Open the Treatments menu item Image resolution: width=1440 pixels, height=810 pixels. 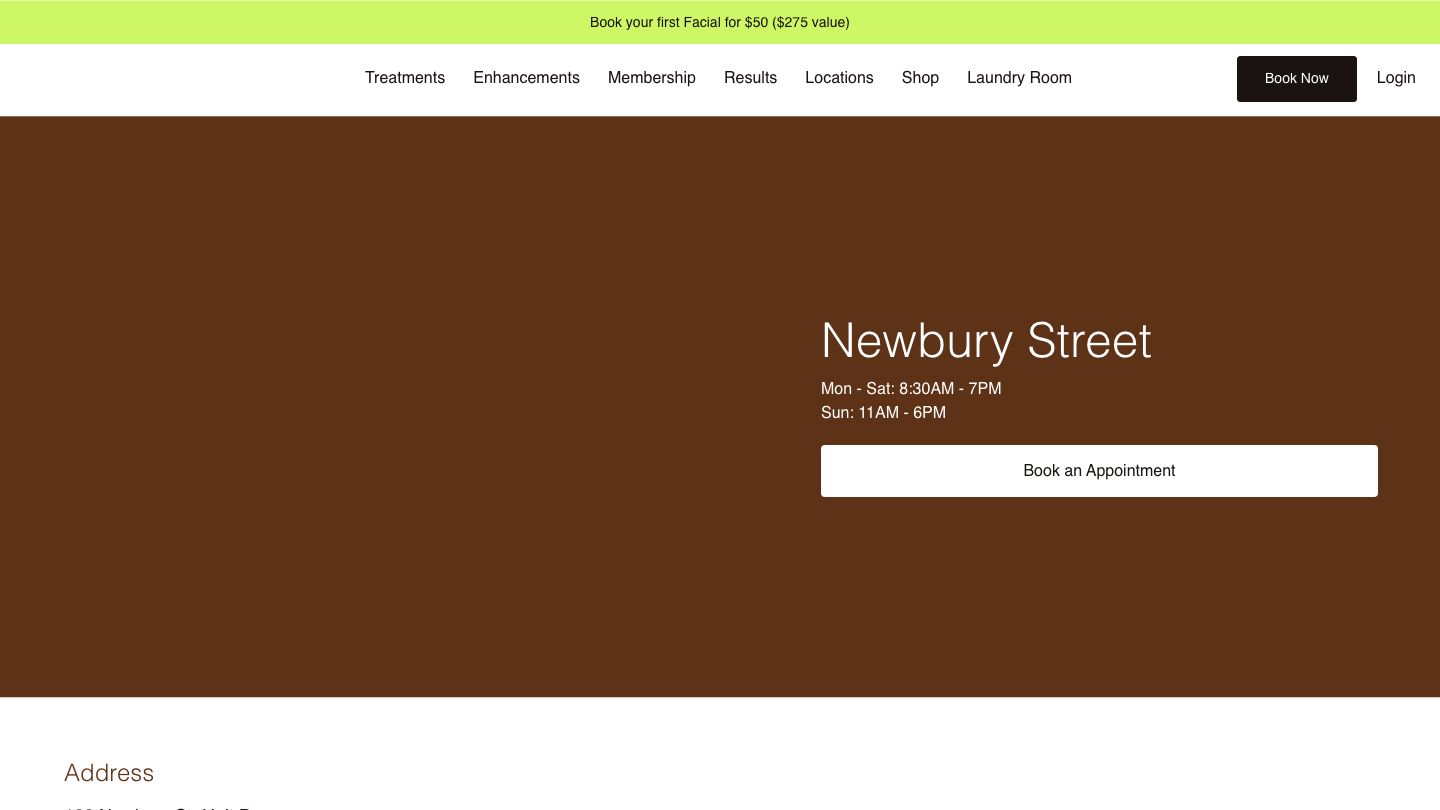404,78
